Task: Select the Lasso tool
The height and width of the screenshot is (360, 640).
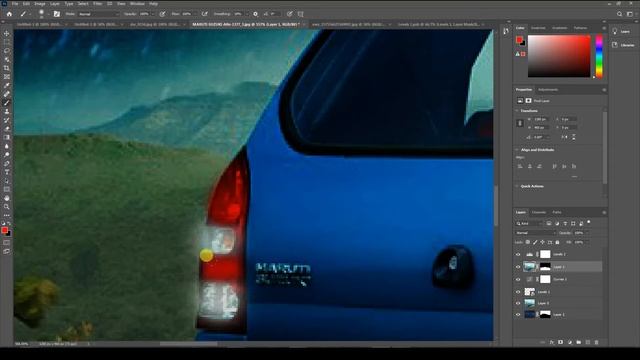Action: (7, 51)
